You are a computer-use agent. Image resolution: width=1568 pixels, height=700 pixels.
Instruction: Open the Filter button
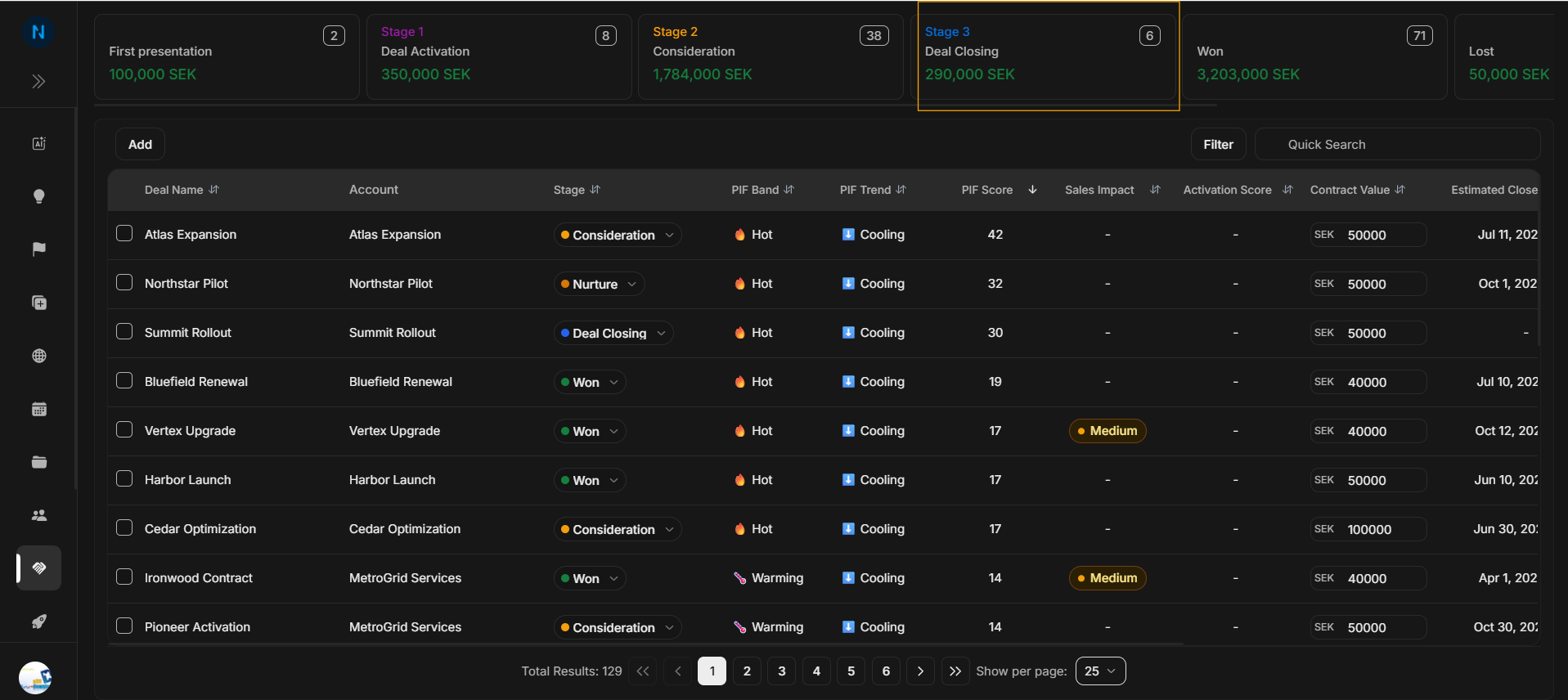[x=1218, y=144]
